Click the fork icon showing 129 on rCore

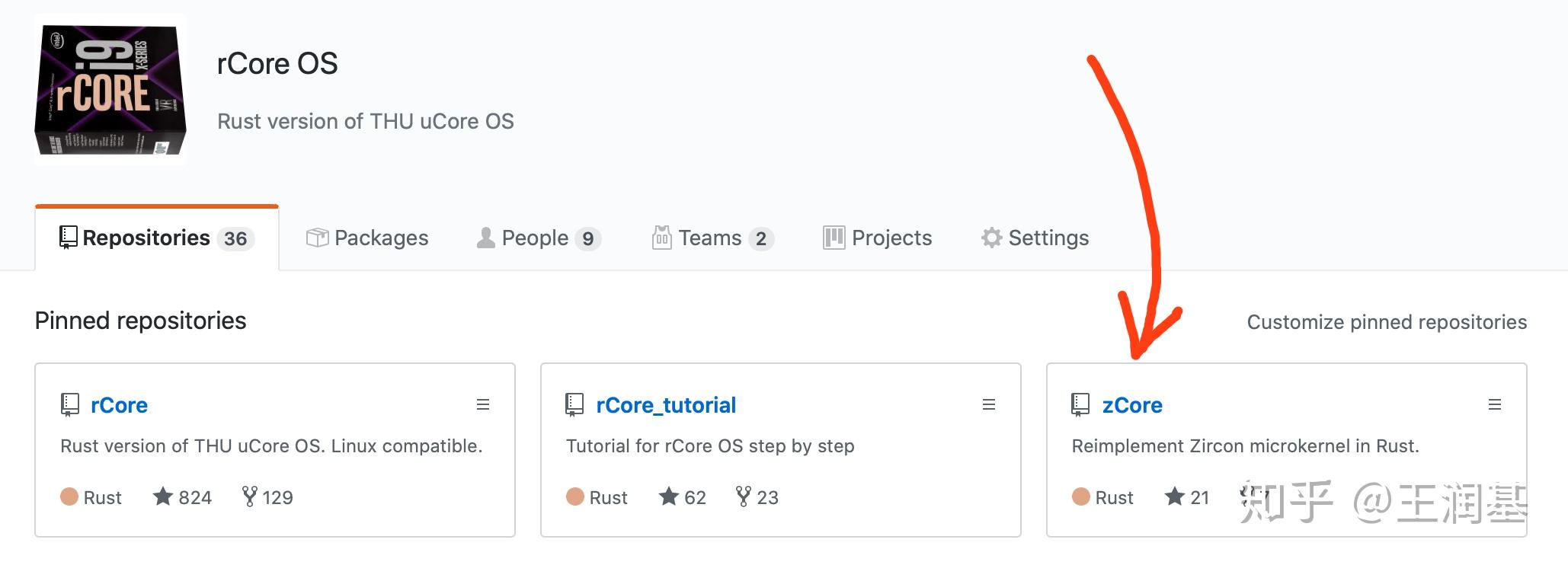tap(249, 497)
